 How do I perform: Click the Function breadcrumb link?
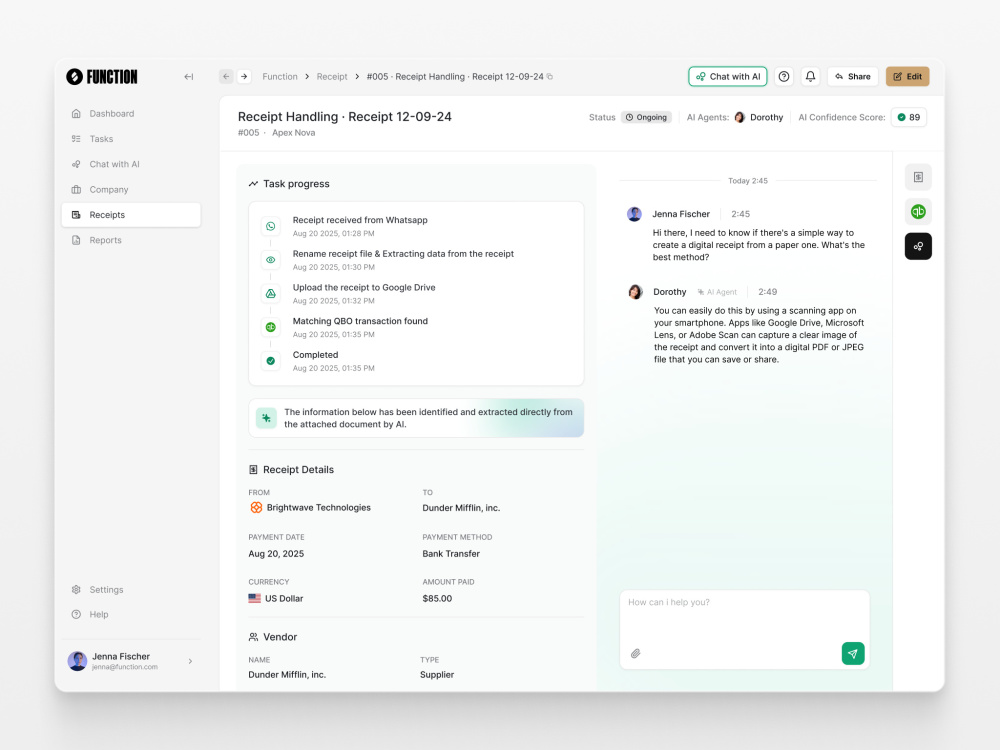pos(280,77)
